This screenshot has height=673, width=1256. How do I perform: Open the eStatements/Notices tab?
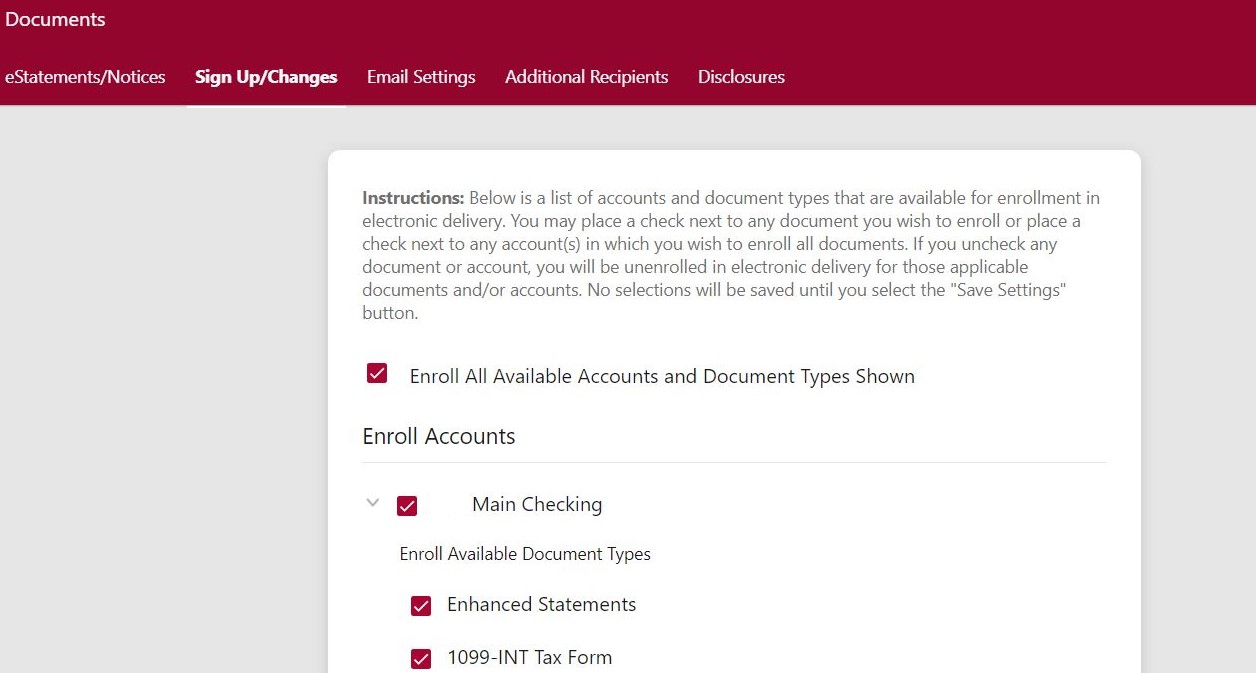pos(85,77)
